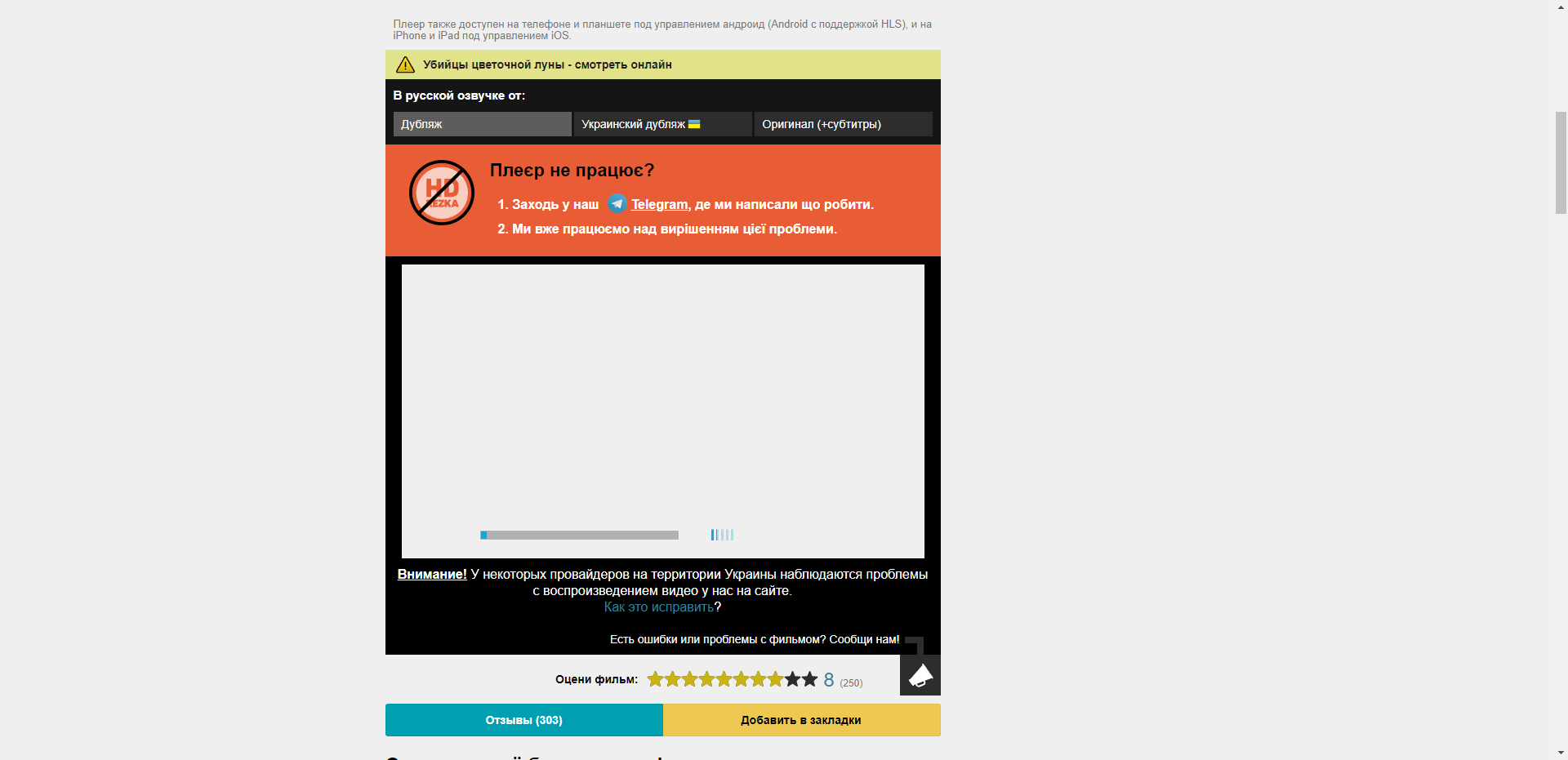Click the megaphone report icon

click(920, 675)
